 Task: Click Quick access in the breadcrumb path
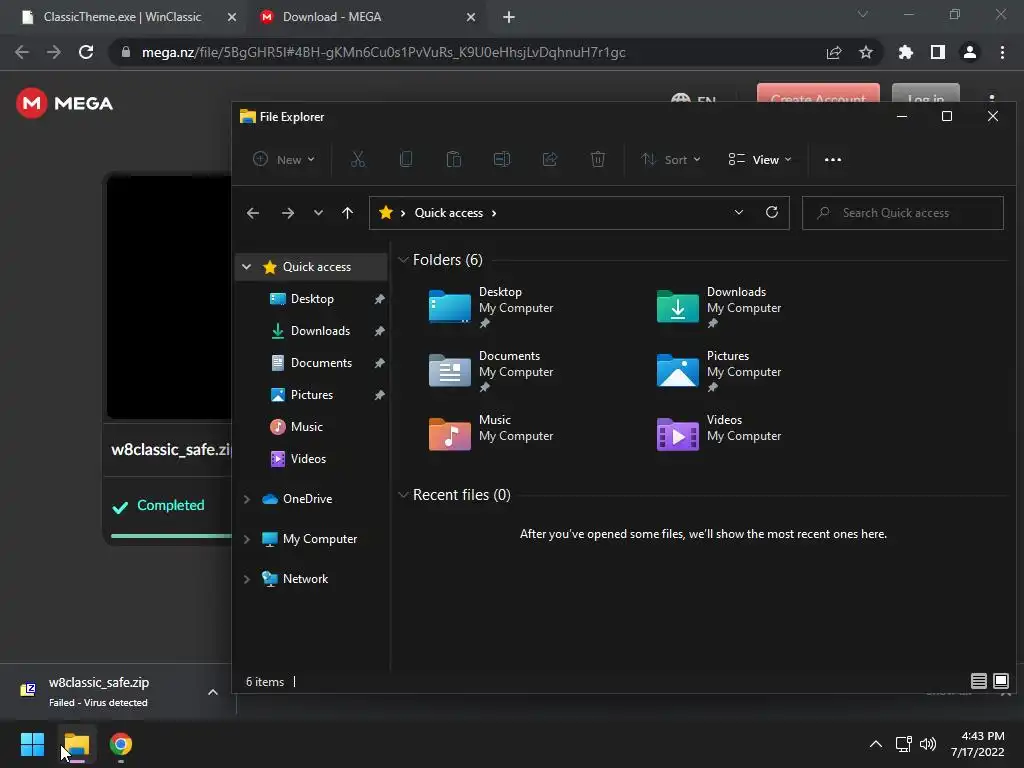click(x=449, y=213)
